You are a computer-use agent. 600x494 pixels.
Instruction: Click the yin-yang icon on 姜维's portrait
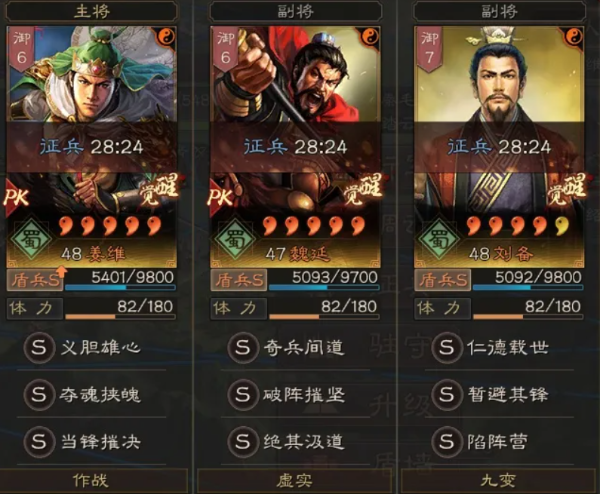point(167,37)
